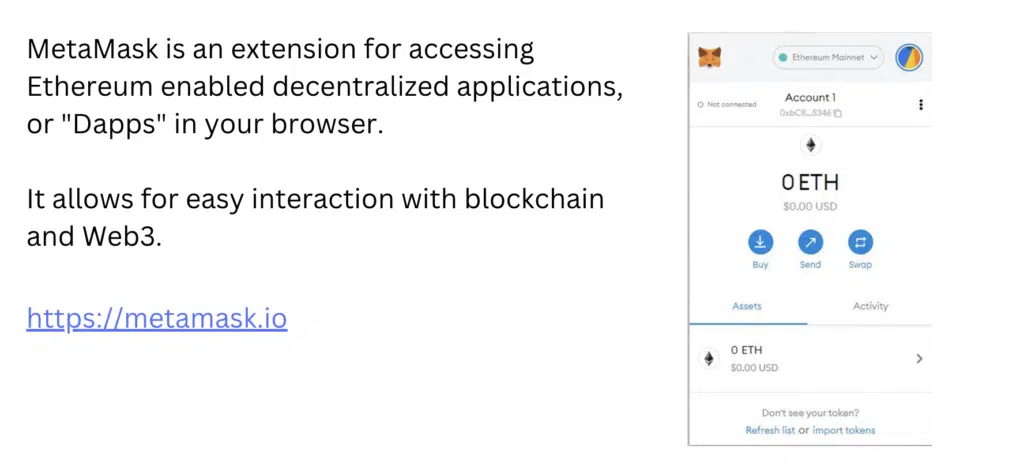Screen dimensions: 1024x473
Task: Click the import tokens link
Action: pyautogui.click(x=844, y=431)
